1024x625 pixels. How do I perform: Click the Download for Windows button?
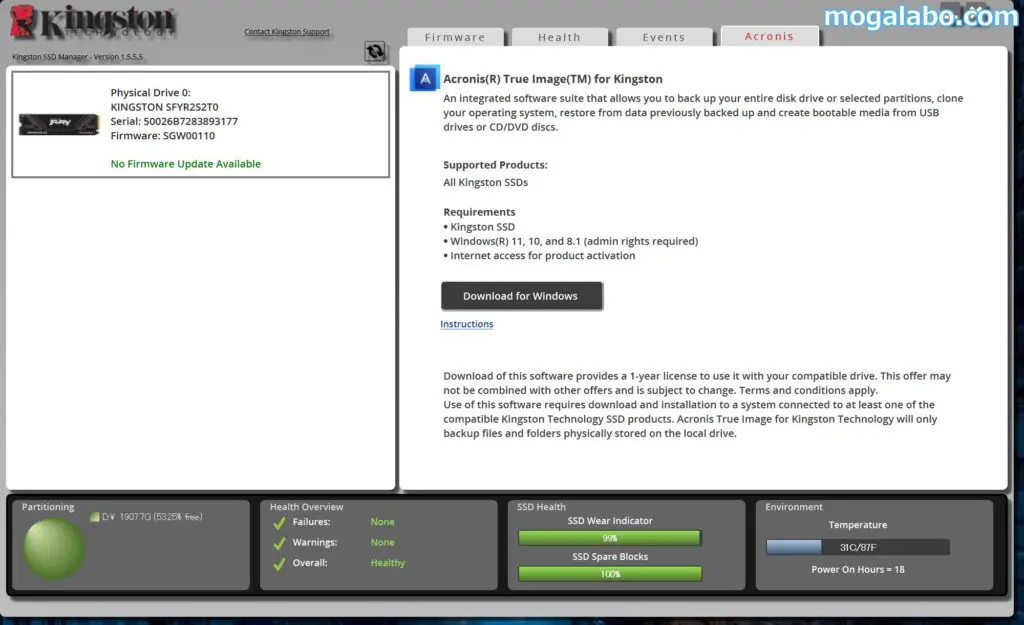point(521,295)
